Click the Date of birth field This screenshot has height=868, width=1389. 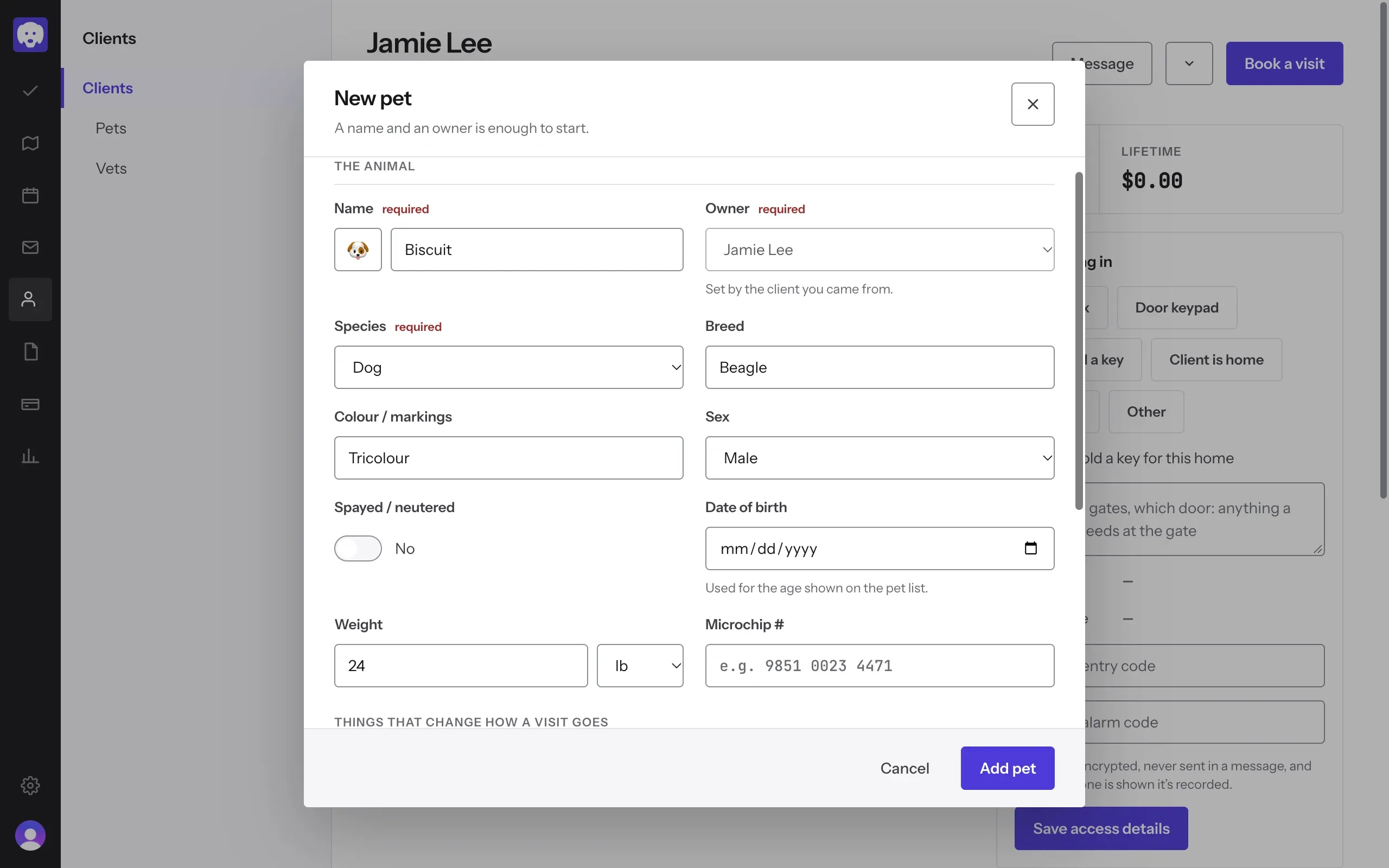pos(880,548)
